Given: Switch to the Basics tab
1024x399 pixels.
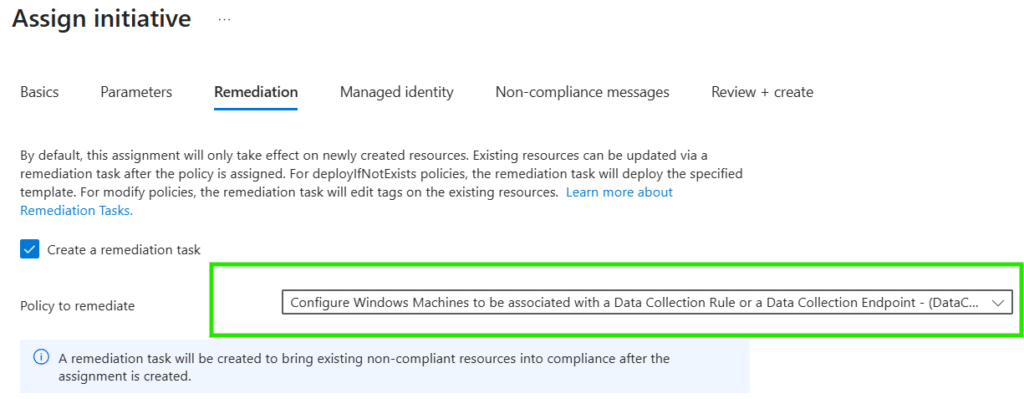Looking at the screenshot, I should pyautogui.click(x=39, y=92).
